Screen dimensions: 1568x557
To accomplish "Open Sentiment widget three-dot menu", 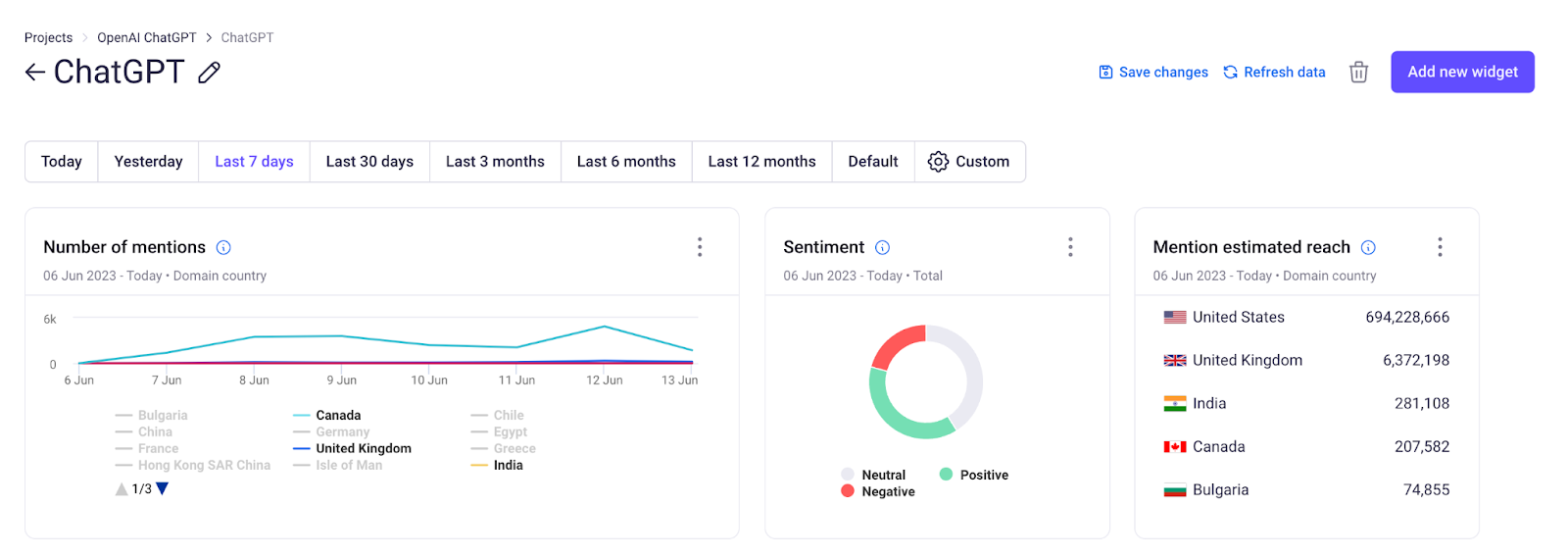I will click(x=1070, y=247).
